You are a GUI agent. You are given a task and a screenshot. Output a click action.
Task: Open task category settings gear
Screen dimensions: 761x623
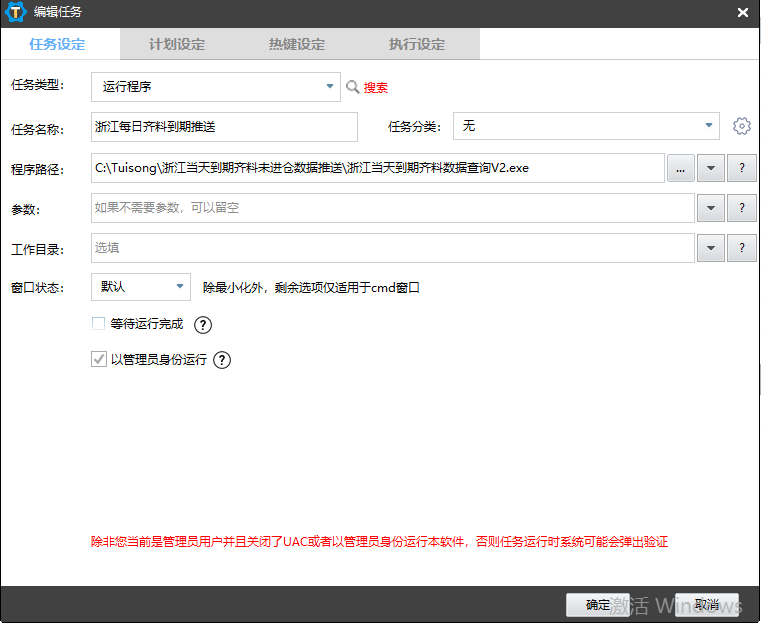741,126
